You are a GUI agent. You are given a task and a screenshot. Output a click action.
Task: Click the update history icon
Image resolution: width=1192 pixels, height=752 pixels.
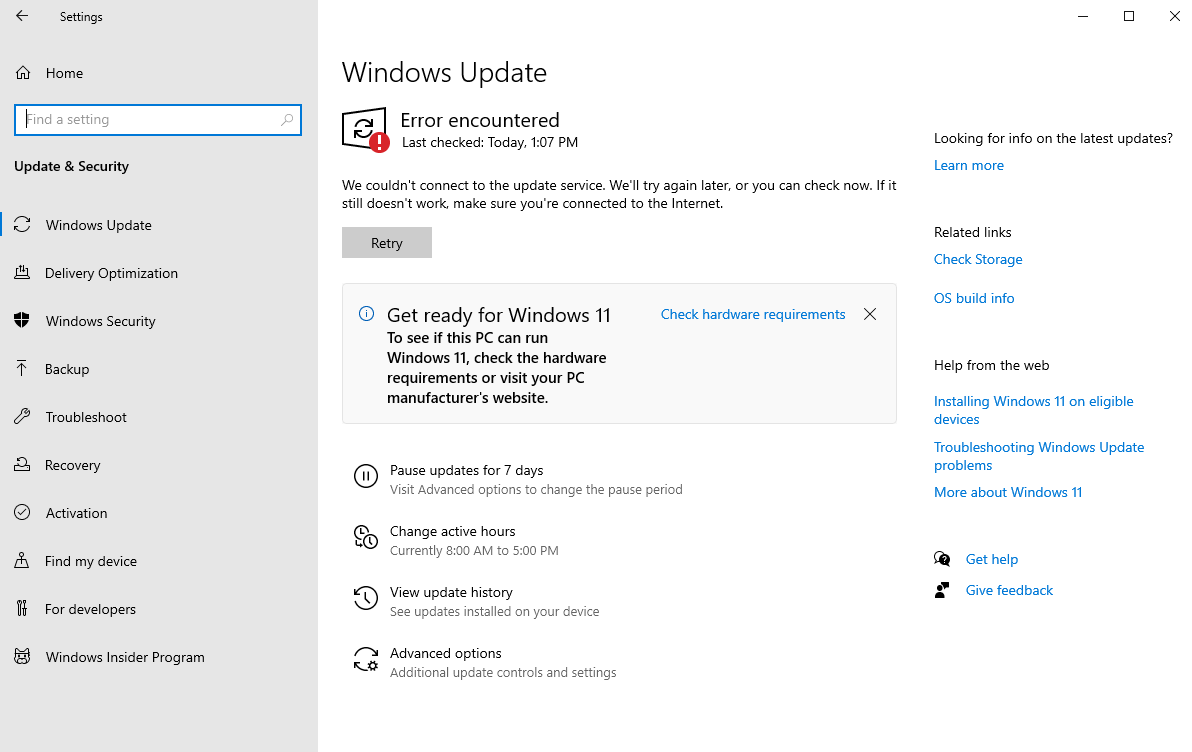click(x=366, y=598)
